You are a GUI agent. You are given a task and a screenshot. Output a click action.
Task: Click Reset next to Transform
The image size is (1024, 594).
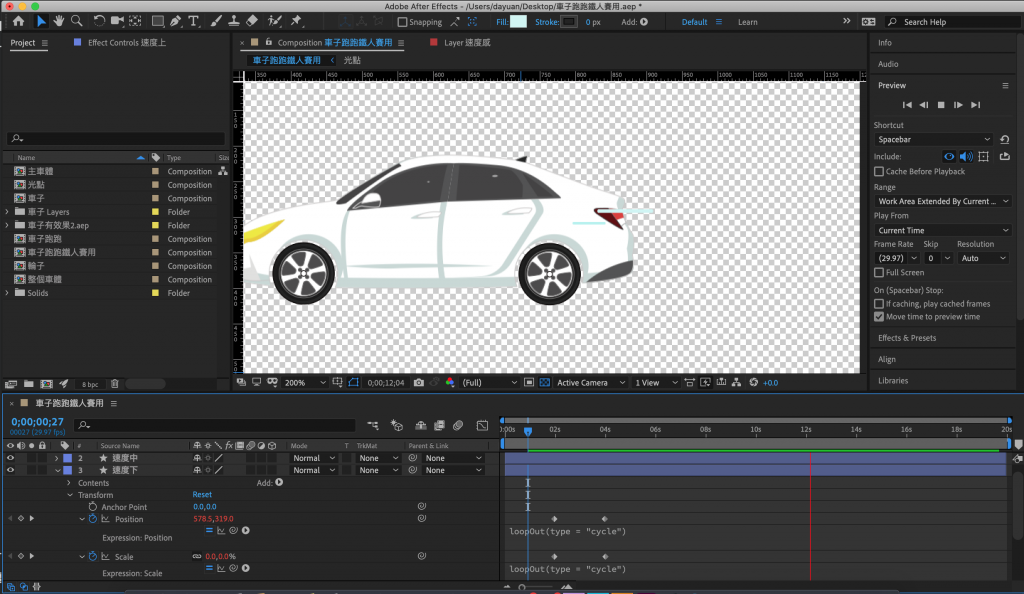(x=202, y=495)
